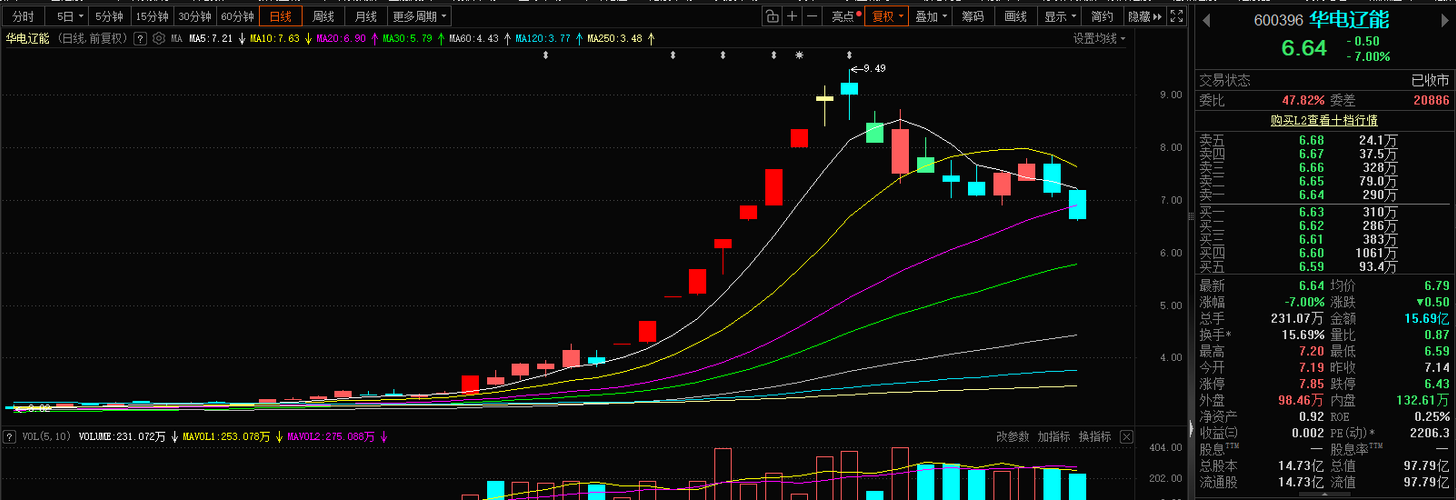
Task: Hide side panel with 隐藏 button
Action: pos(1144,16)
